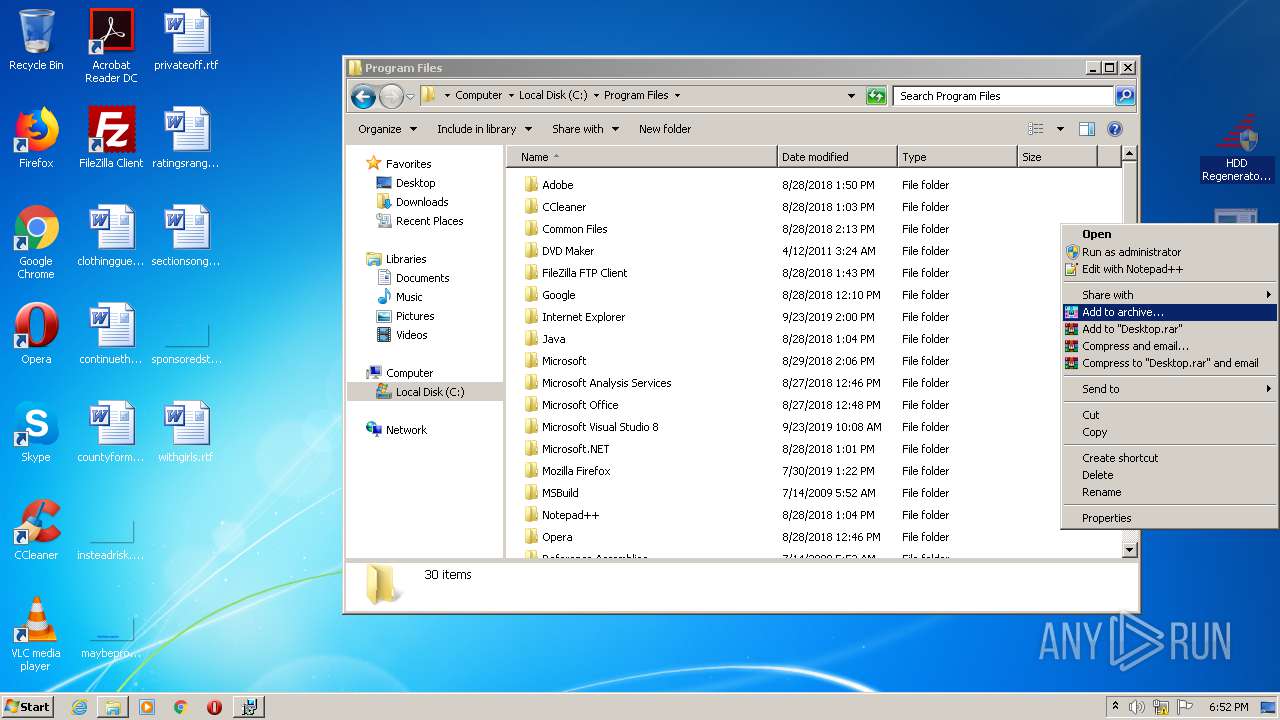Click the Explorer Forward navigation button
This screenshot has width=1280, height=720.
click(x=391, y=96)
